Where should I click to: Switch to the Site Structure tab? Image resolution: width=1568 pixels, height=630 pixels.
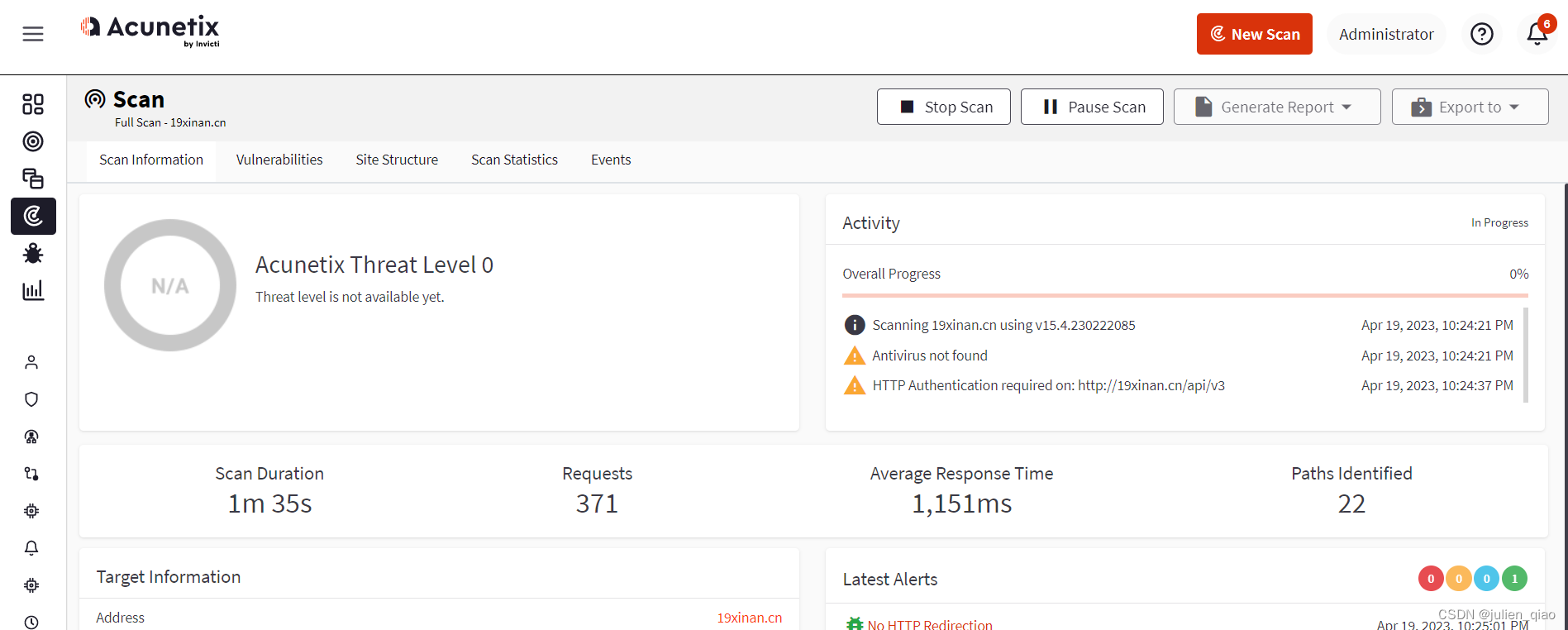397,160
